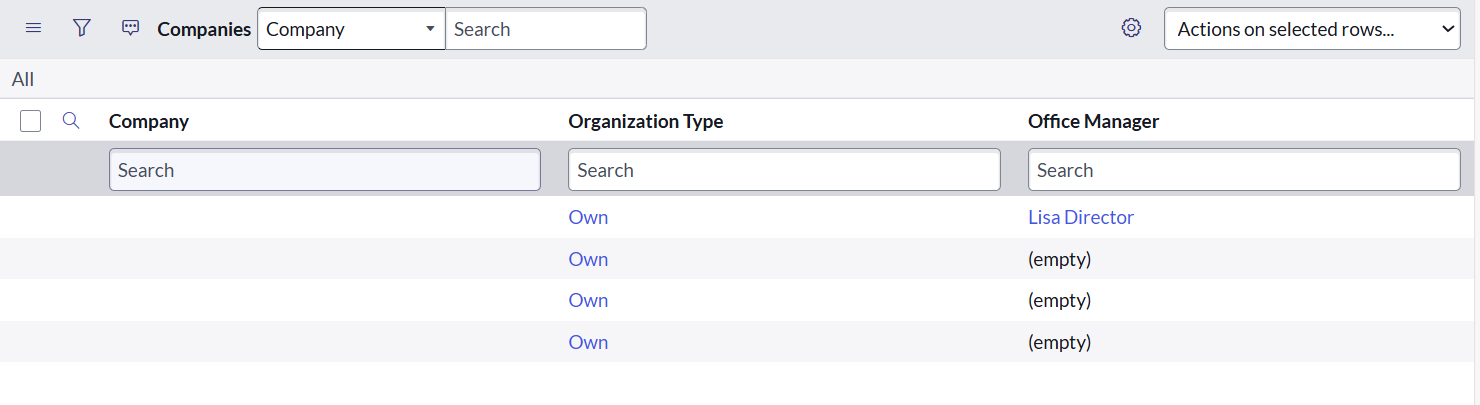This screenshot has height=405, width=1480.
Task: Open the list hamburger menu icon
Action: pos(33,28)
